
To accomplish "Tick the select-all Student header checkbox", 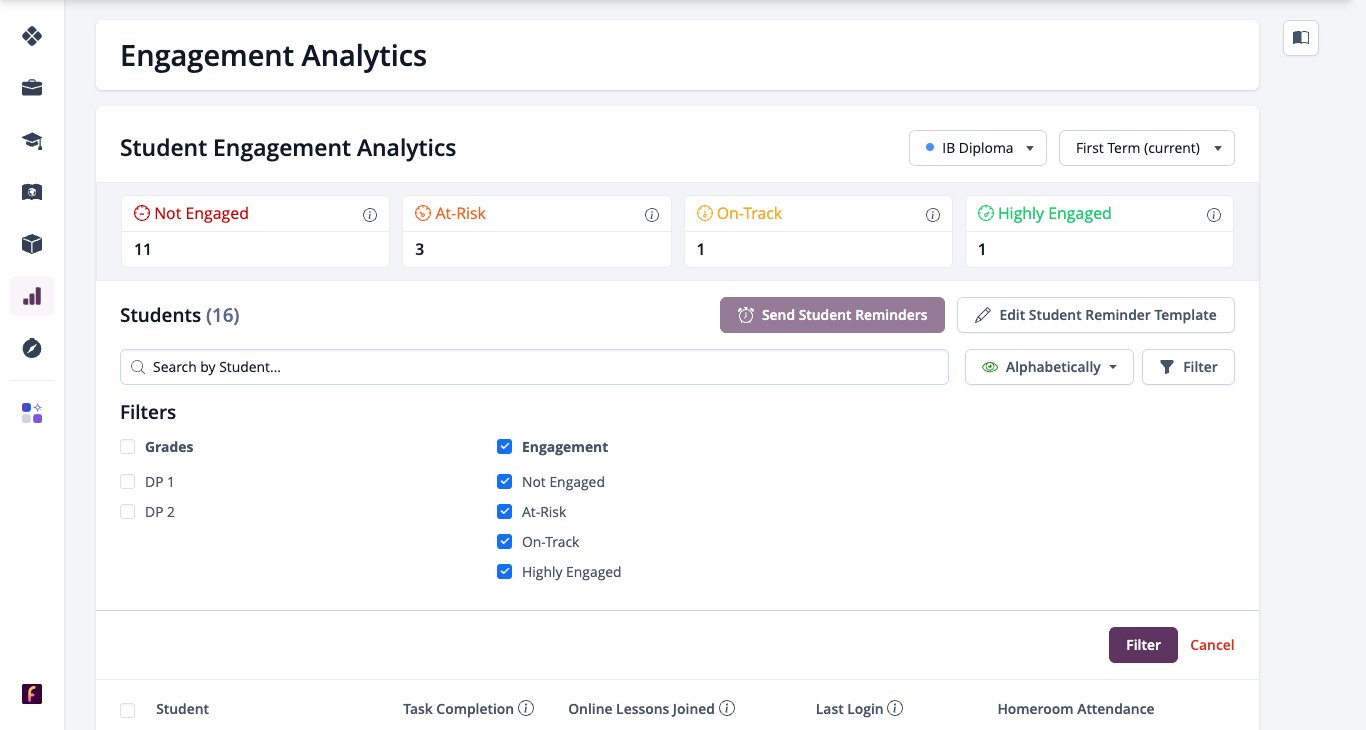I will [x=128, y=710].
